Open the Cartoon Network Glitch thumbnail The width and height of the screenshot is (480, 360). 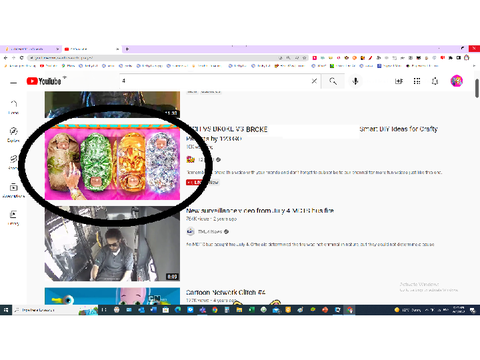(x=112, y=296)
